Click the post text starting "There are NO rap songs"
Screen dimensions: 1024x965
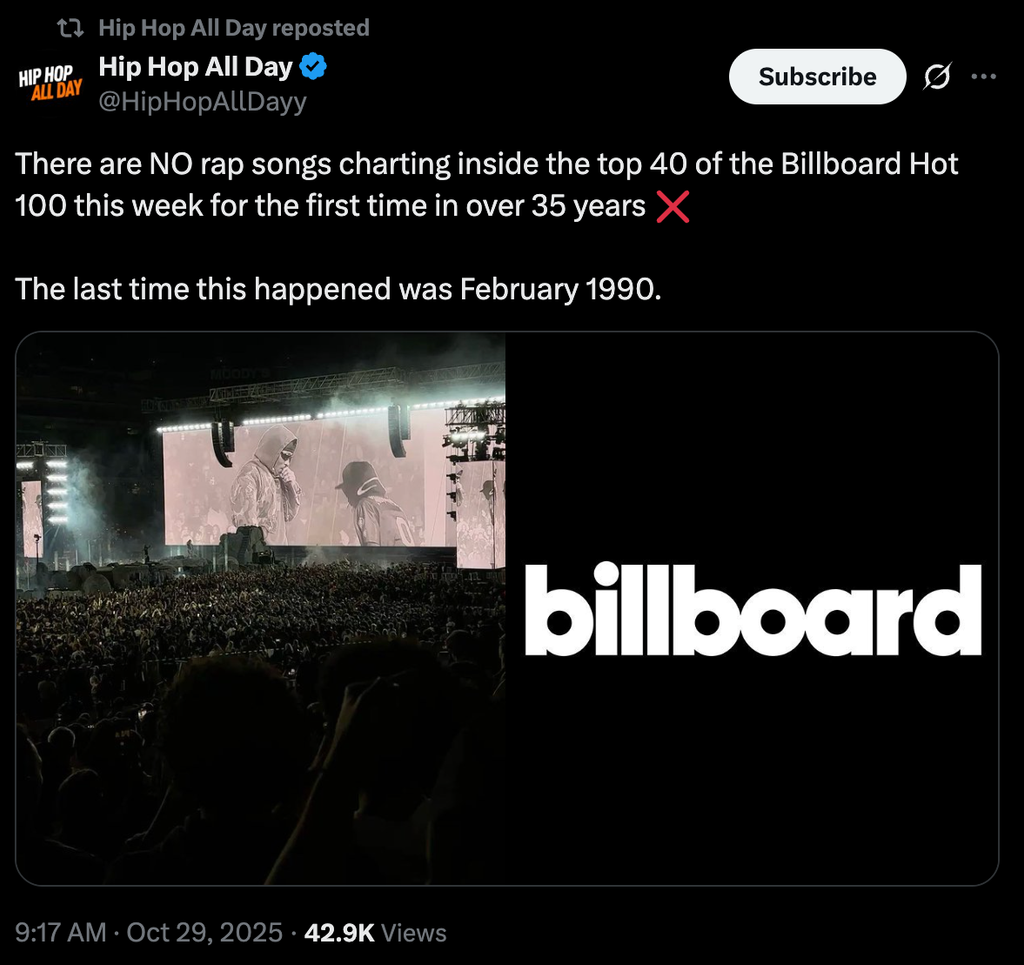point(486,164)
